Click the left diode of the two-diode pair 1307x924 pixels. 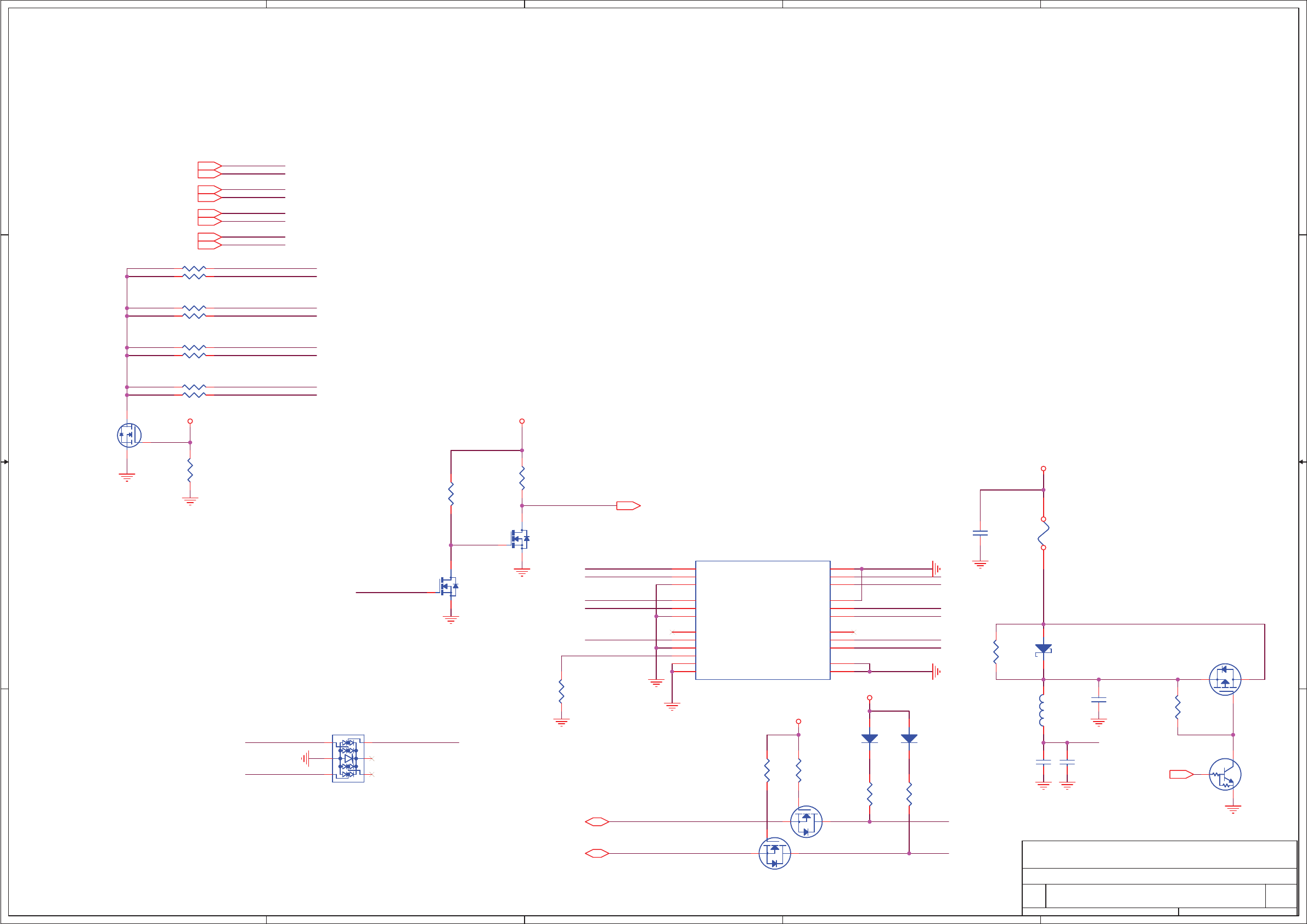869,739
